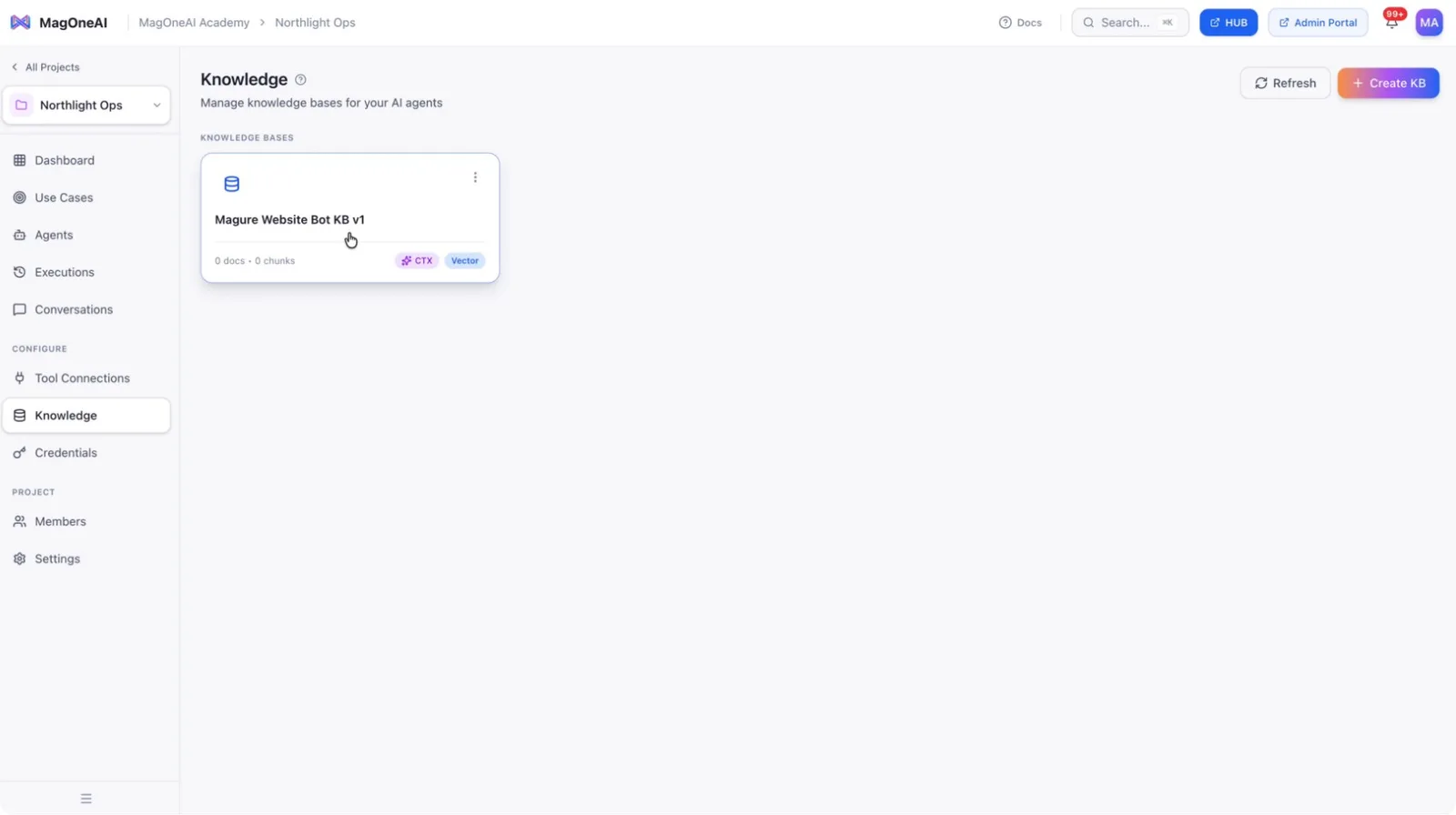1456x815 pixels.
Task: Click MagOneAI Academy breadcrumb
Action: point(194,23)
